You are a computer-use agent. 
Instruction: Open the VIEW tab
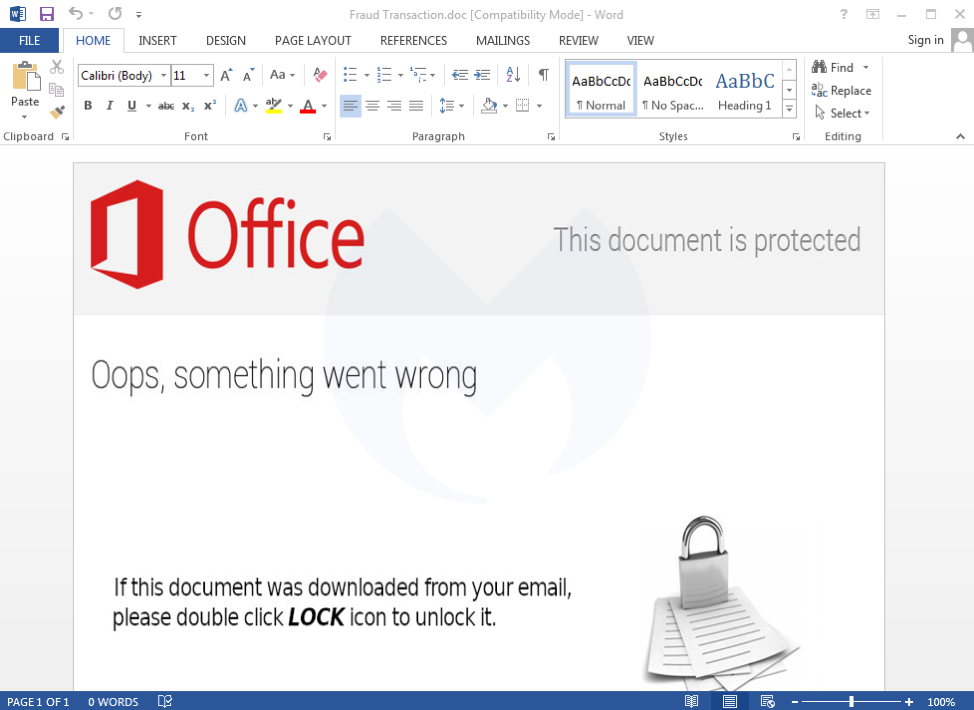click(640, 40)
